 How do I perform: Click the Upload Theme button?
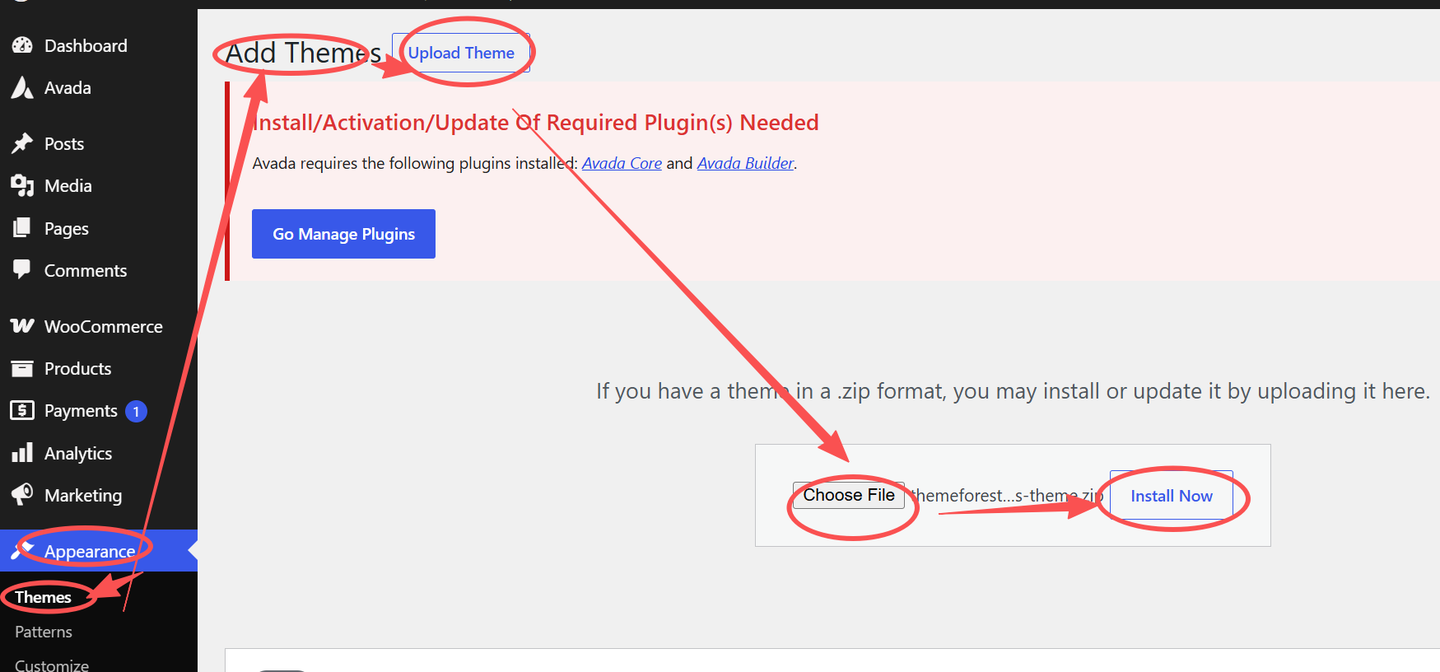tap(461, 53)
